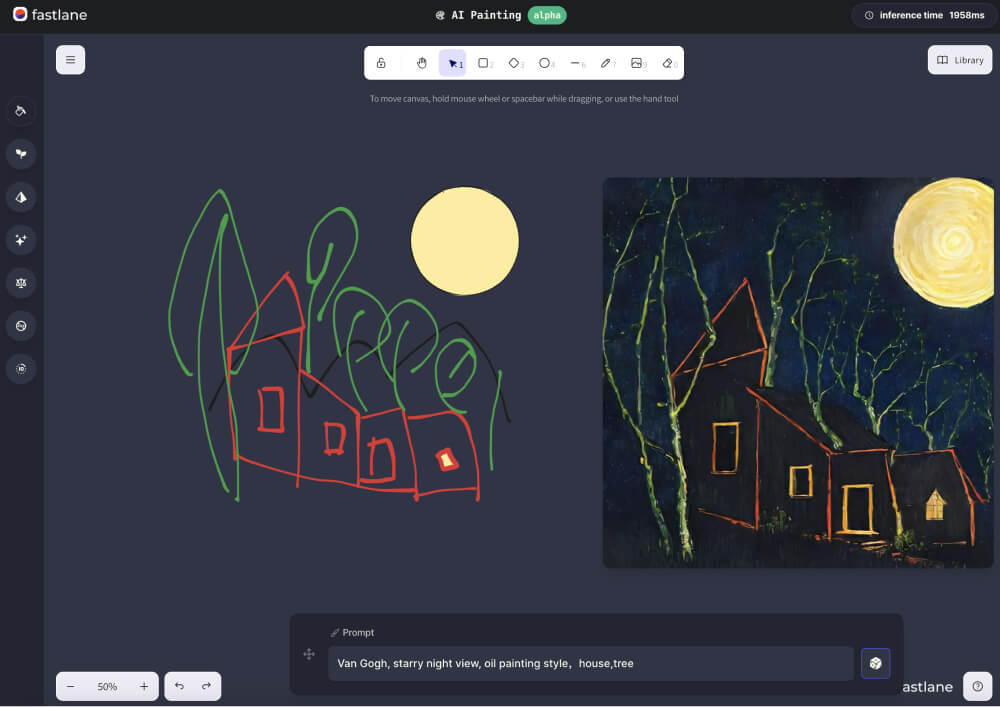Screen dimensions: 1000x707
Task: Select the Eraser tool
Action: pos(668,63)
